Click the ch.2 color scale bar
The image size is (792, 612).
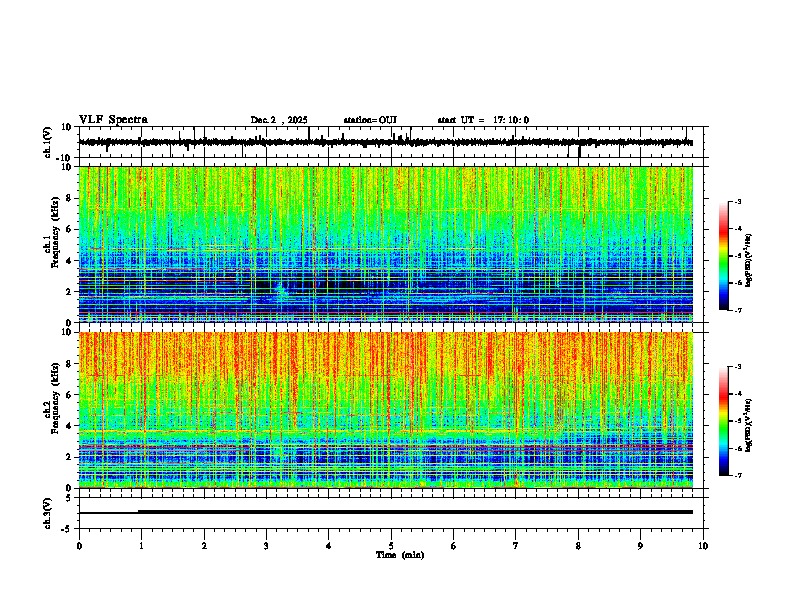click(x=724, y=421)
